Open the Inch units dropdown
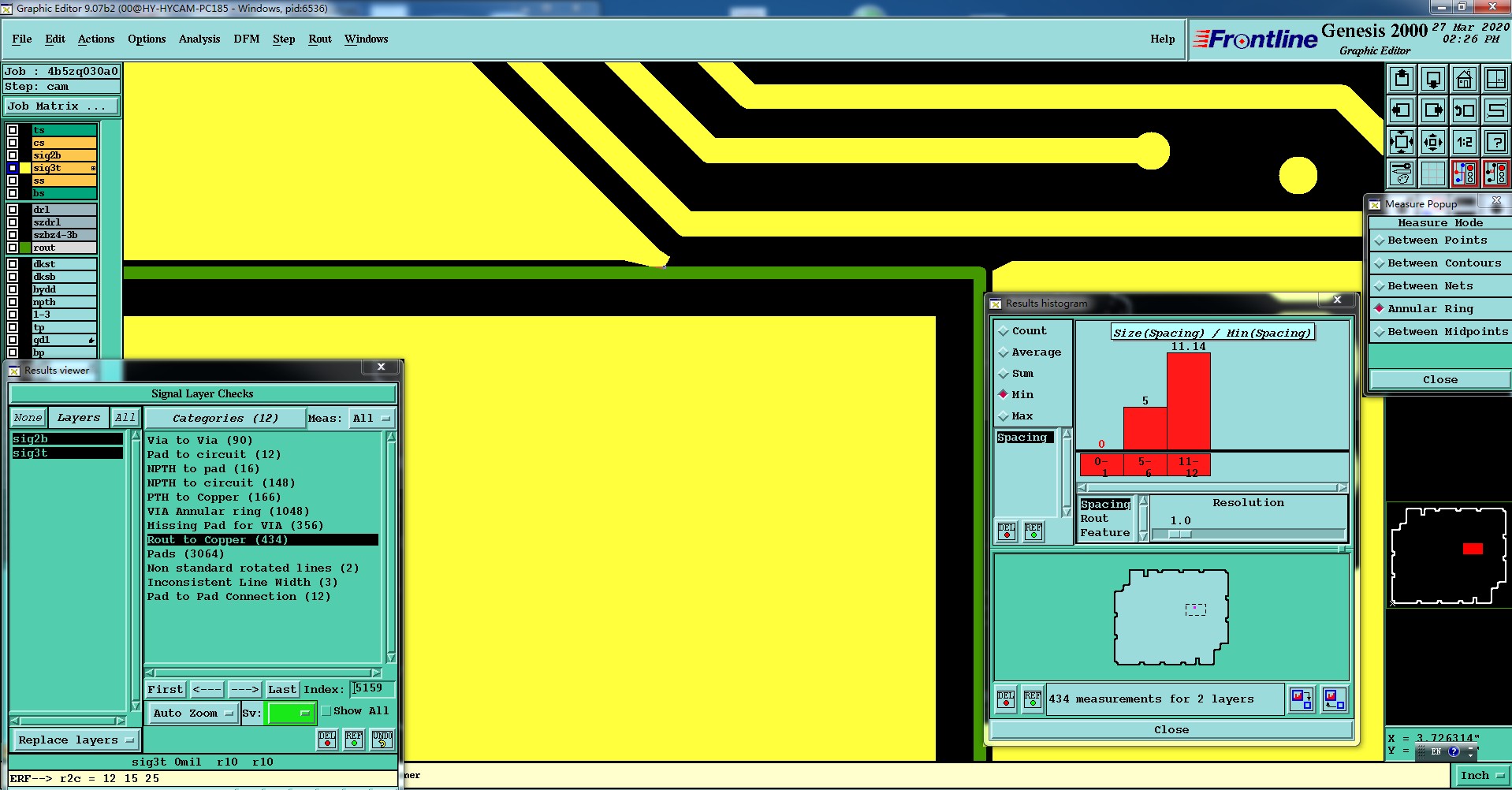The width and height of the screenshot is (1512, 790). click(x=1482, y=776)
